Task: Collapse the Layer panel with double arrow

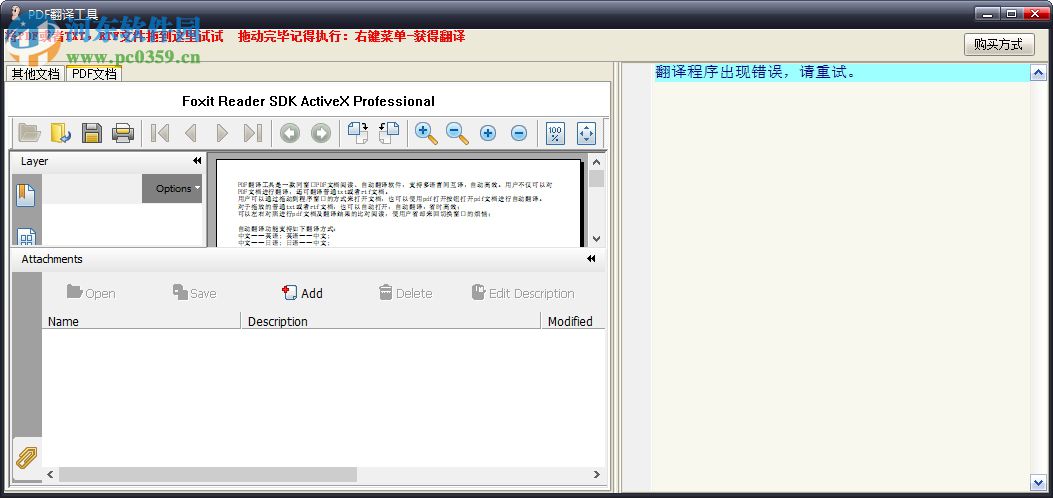Action: tap(197, 161)
